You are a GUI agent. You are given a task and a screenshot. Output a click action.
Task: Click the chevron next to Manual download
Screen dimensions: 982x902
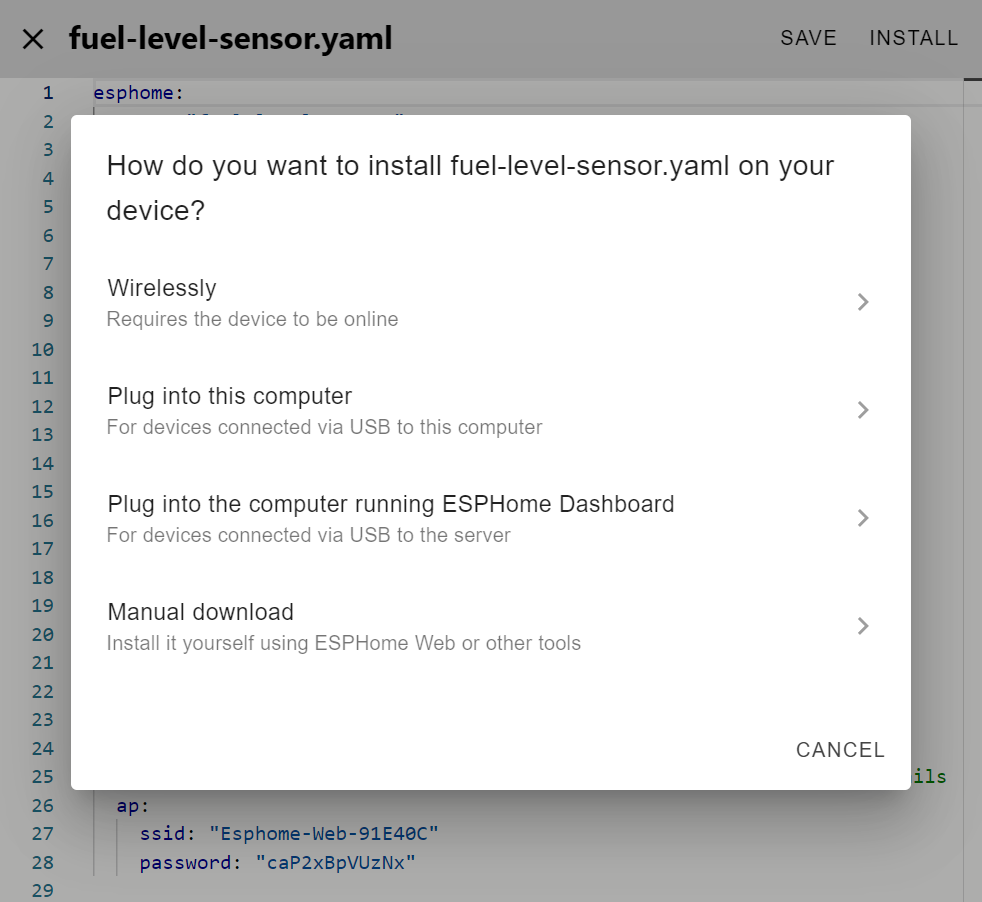pos(863,626)
